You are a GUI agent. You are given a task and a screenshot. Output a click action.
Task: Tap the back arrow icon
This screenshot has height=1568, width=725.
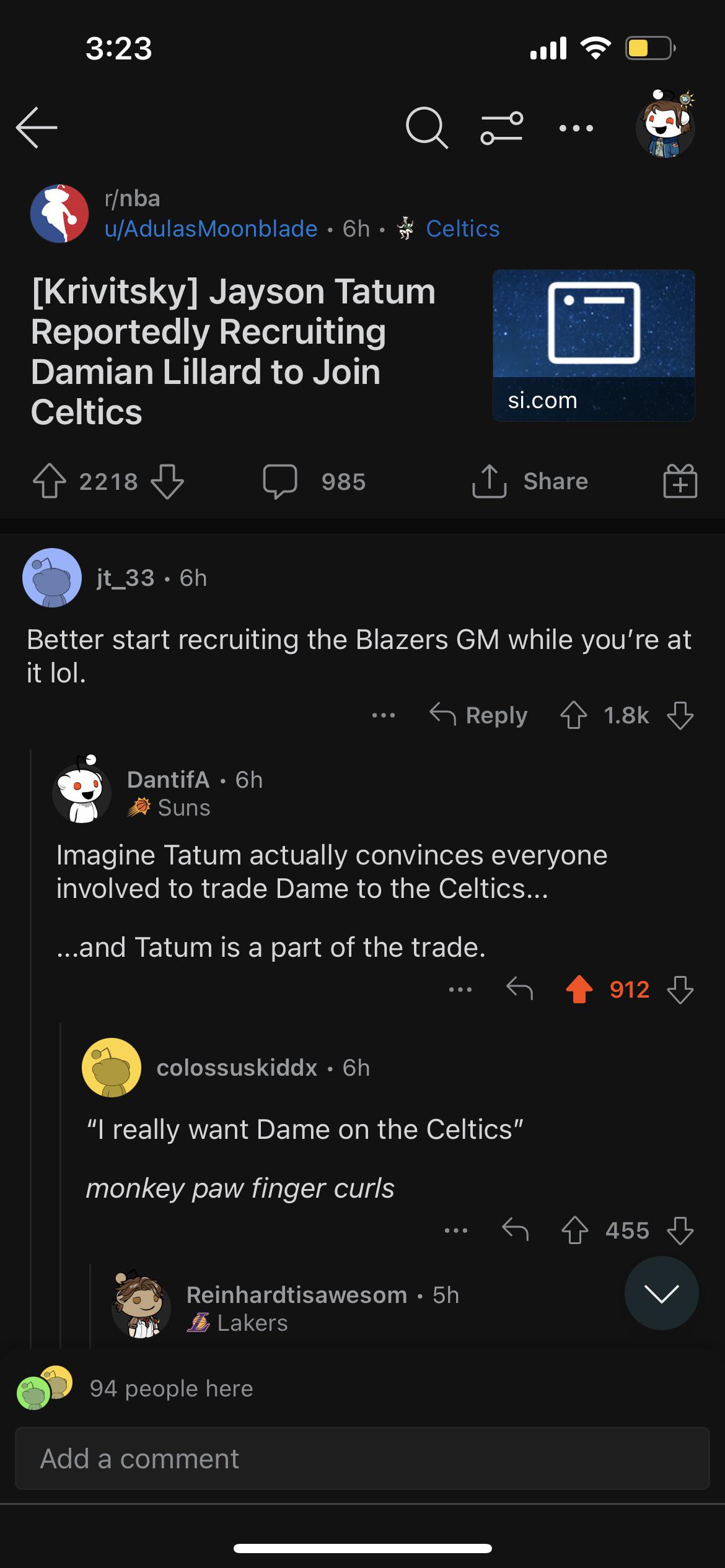point(37,128)
